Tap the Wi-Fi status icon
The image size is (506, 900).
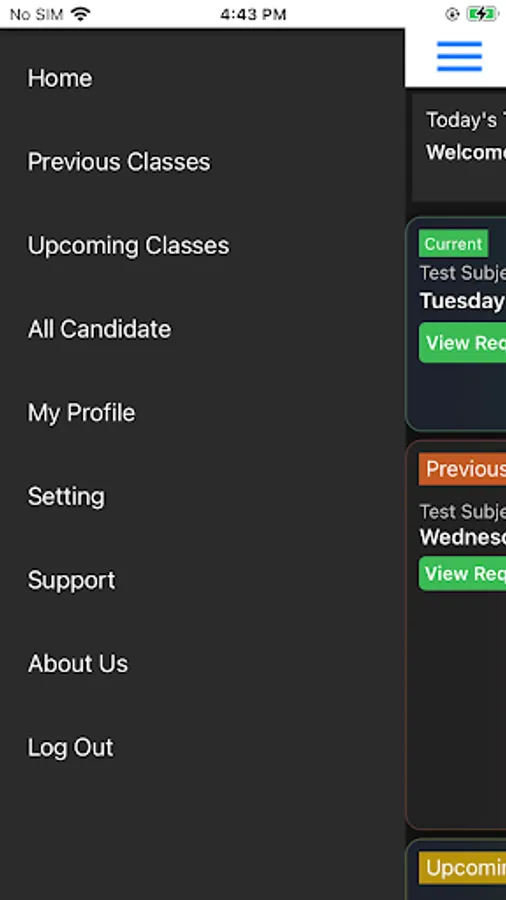pos(81,14)
